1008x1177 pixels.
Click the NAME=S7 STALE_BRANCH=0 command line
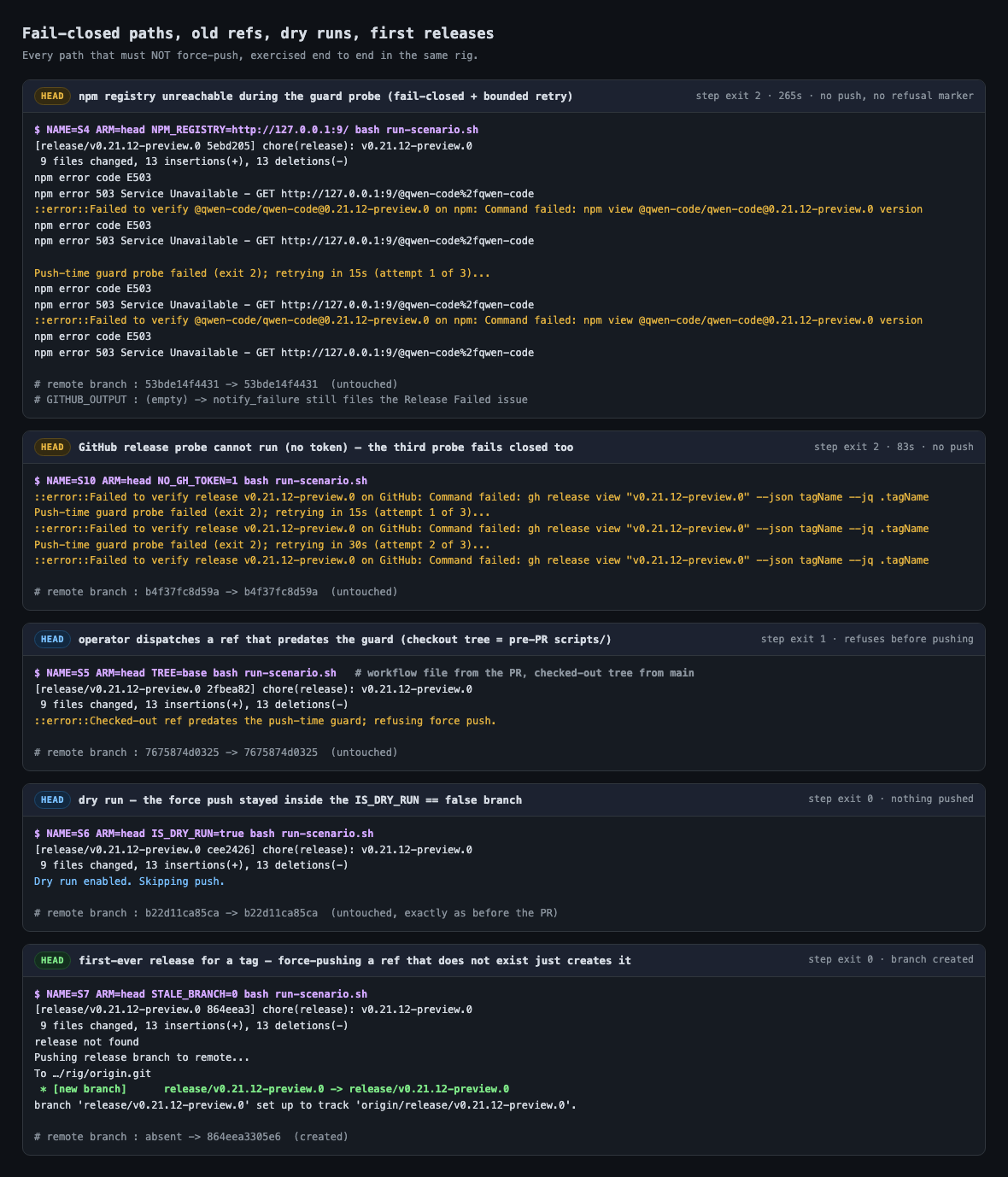click(201, 994)
